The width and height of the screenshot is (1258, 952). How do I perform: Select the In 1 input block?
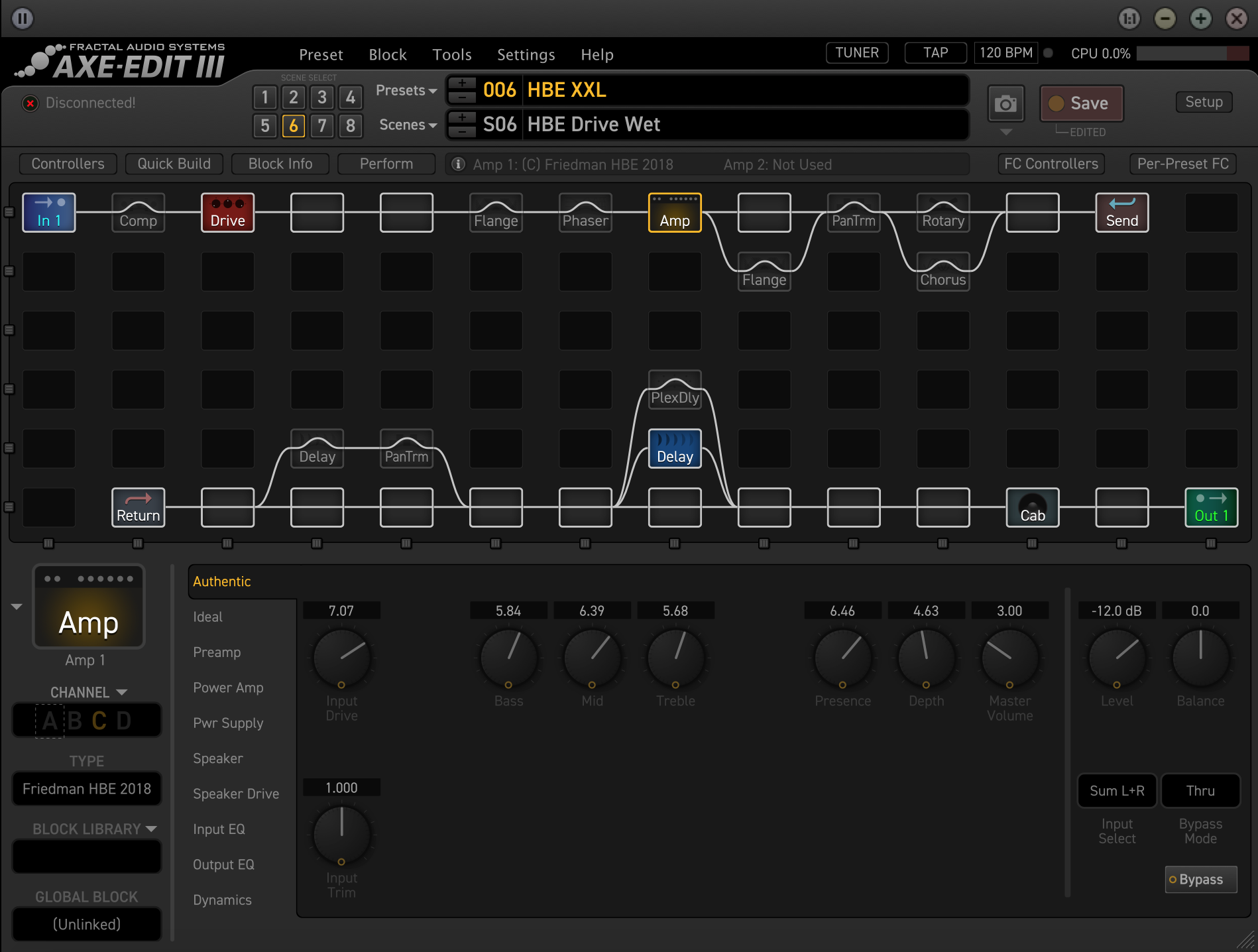coord(49,213)
